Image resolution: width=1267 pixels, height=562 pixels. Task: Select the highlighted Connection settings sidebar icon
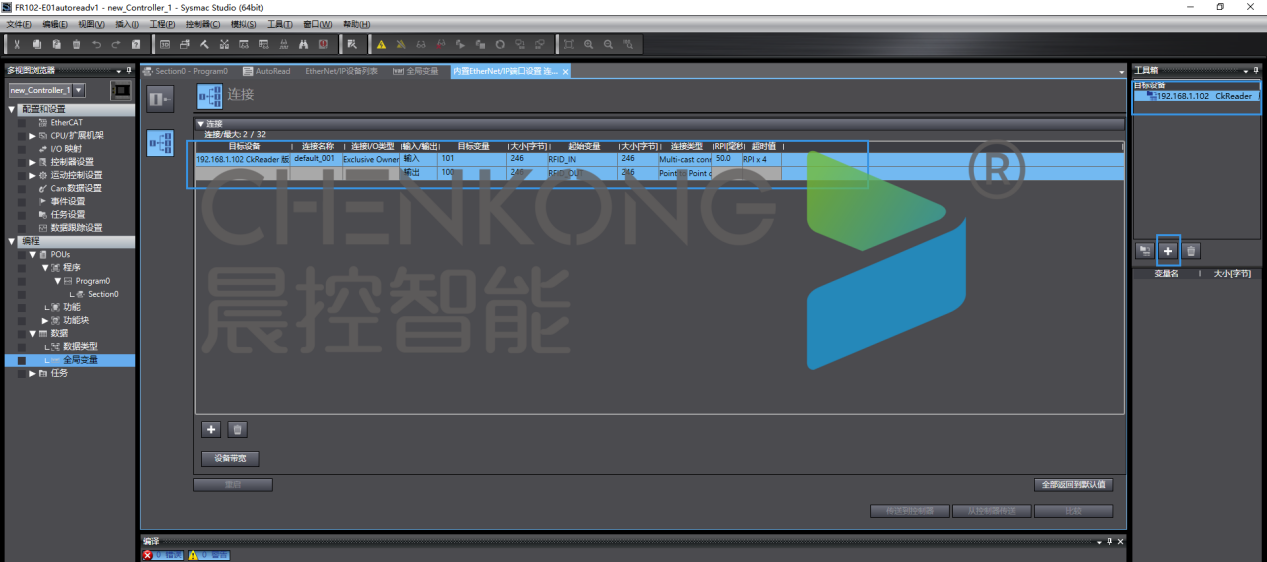coord(160,143)
